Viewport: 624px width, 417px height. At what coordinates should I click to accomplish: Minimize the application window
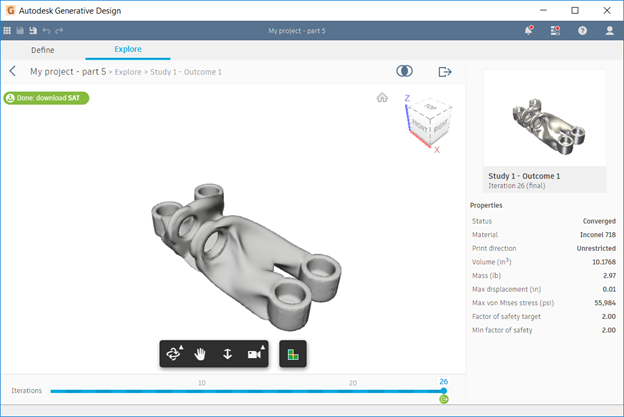[x=543, y=10]
